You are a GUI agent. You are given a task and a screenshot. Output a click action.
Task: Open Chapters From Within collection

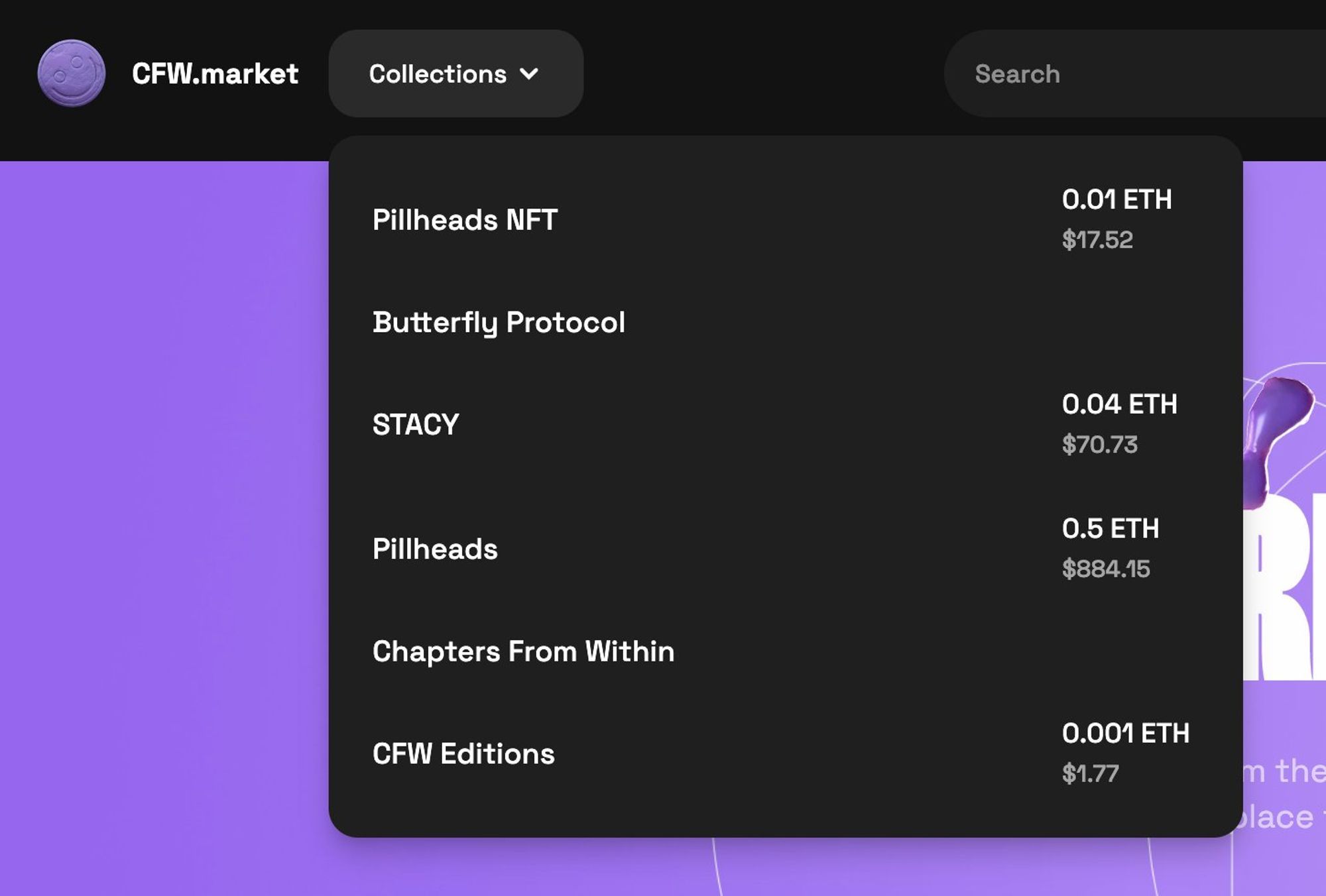[x=523, y=651]
